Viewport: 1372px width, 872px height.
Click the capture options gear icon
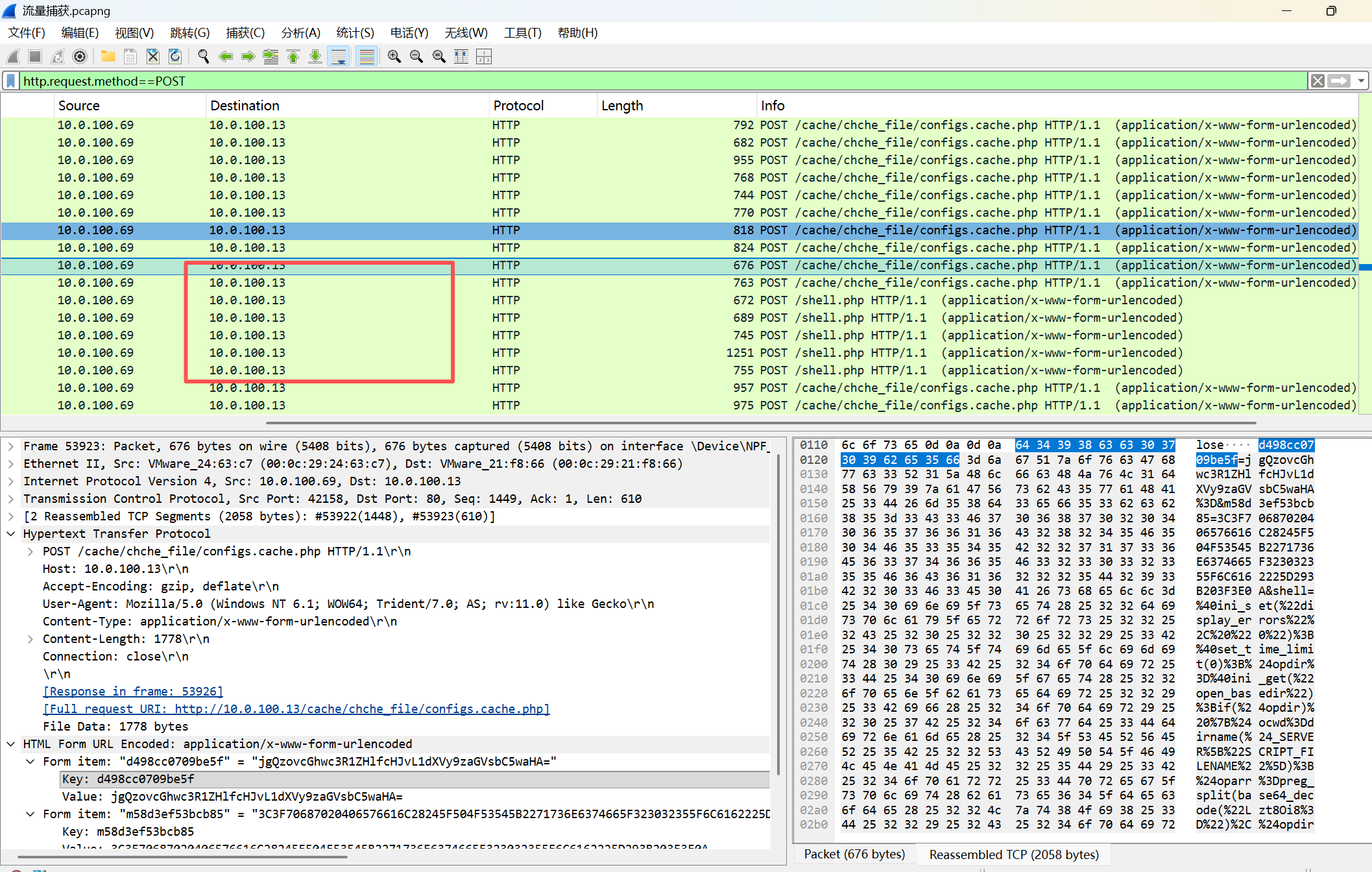80,57
